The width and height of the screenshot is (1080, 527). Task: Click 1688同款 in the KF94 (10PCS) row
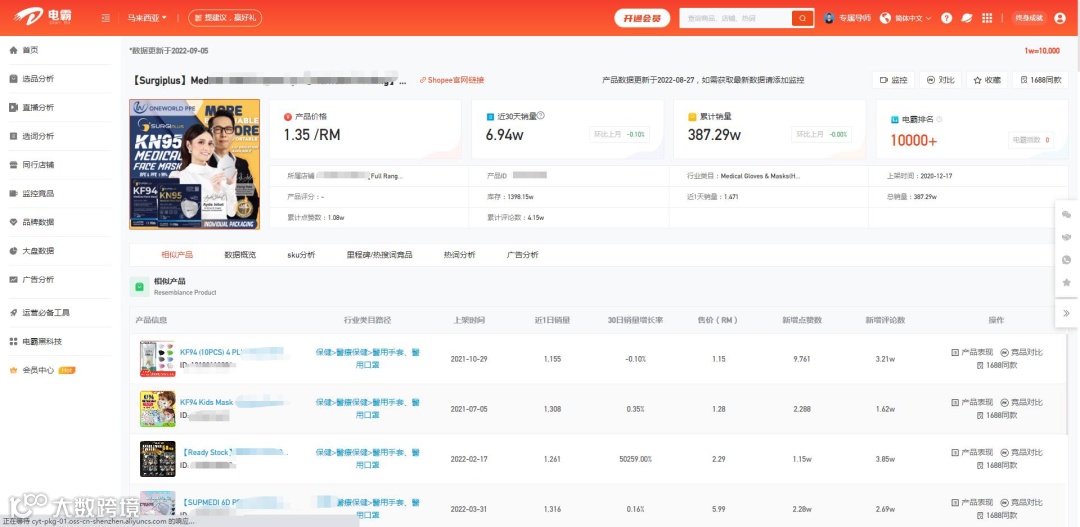click(x=997, y=365)
